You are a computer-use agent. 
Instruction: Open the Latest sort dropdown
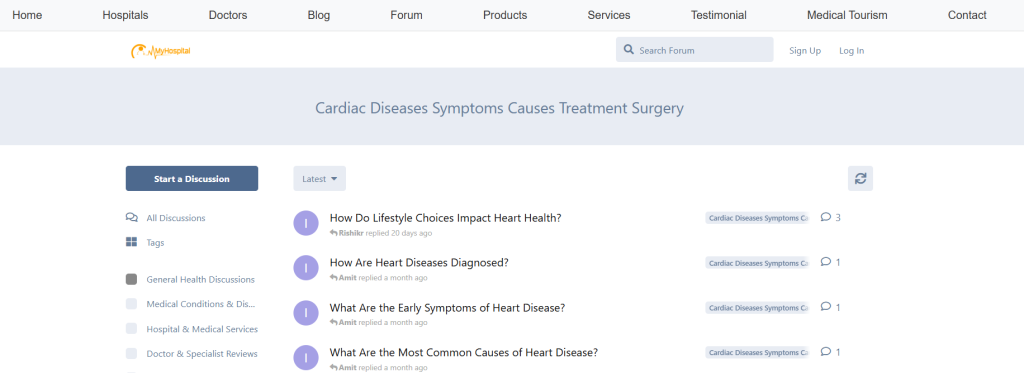pos(319,178)
